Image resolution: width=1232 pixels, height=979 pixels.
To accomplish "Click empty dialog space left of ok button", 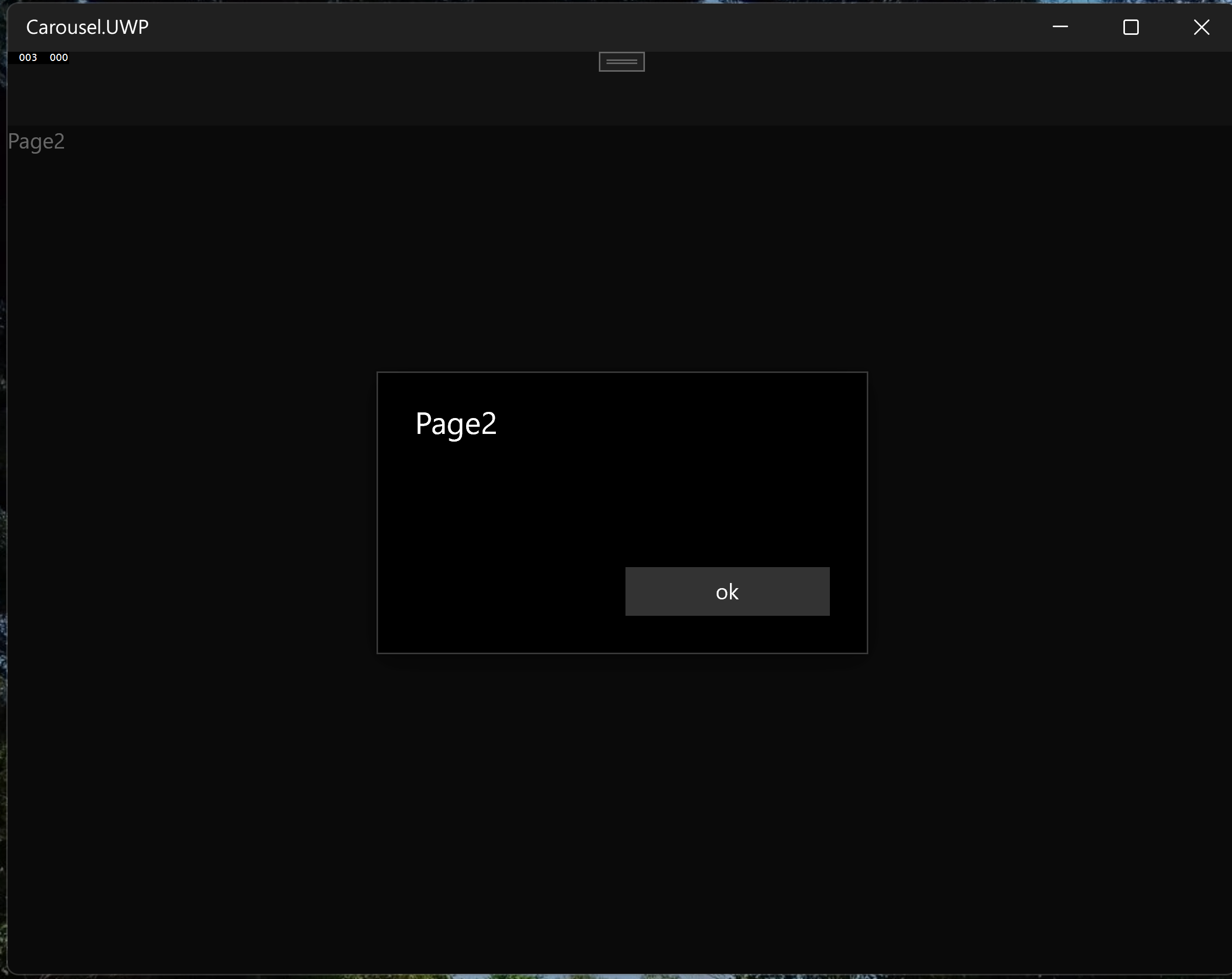I will 503,592.
